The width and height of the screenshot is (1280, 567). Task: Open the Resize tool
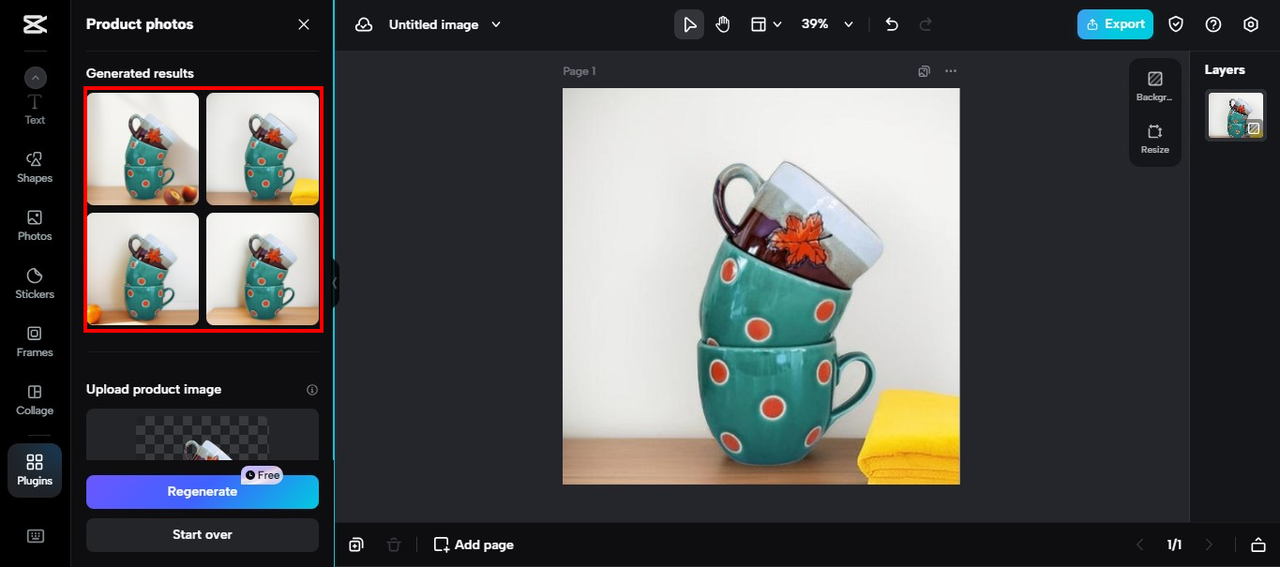1155,139
